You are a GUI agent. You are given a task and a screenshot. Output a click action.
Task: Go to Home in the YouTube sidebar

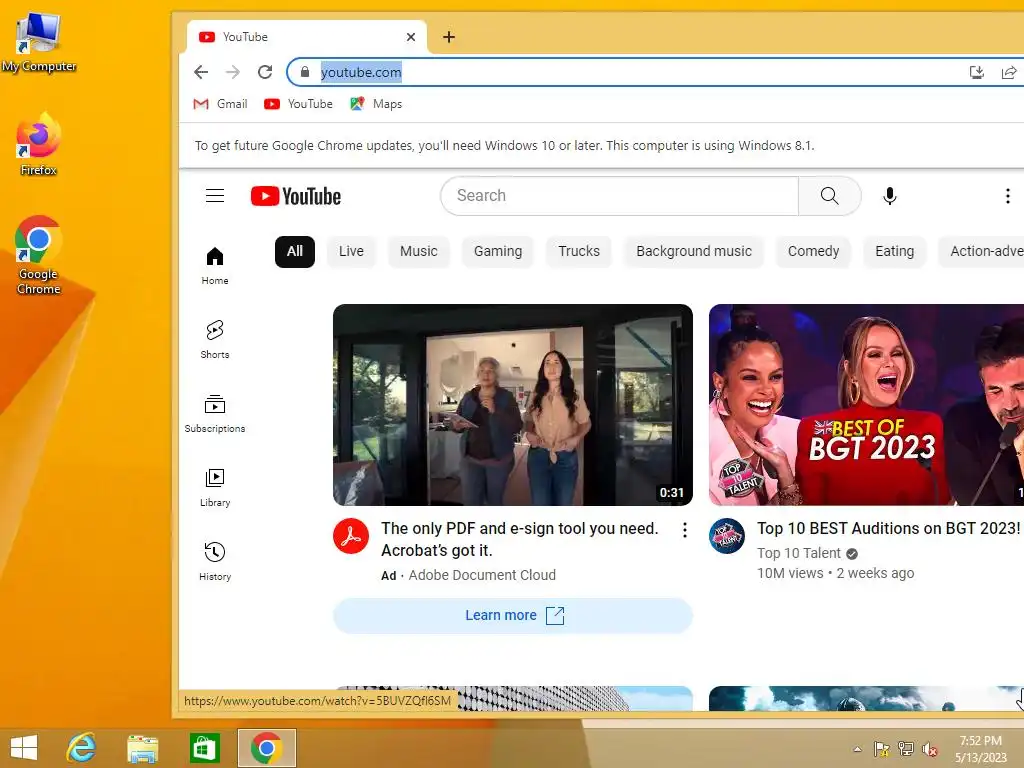tap(215, 266)
